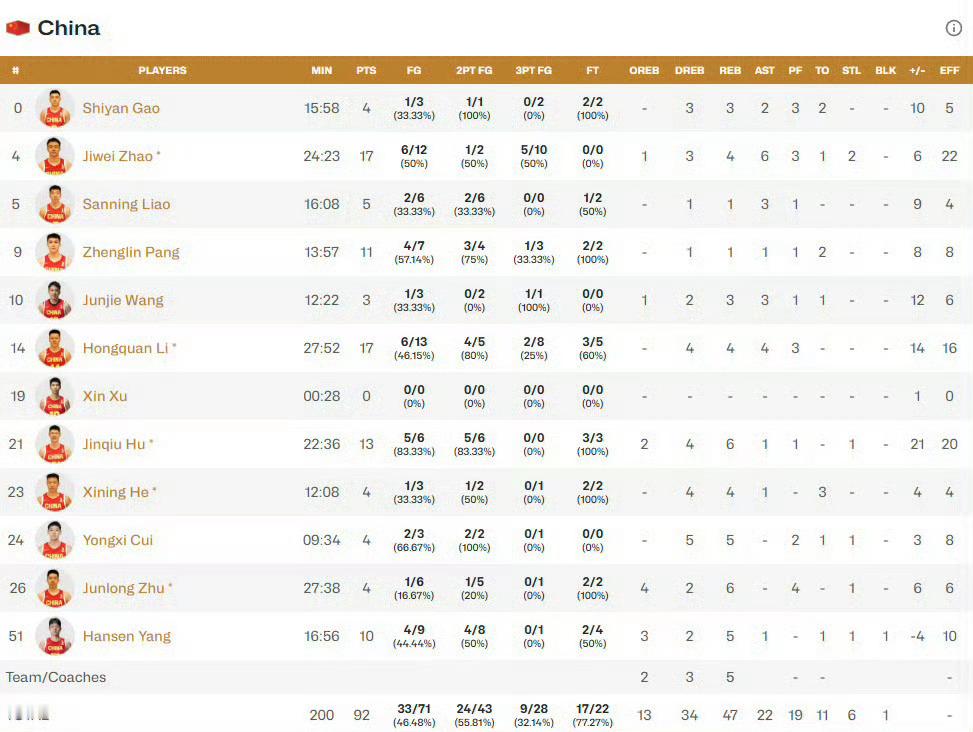Select Jiwei Zhao's efficiency 22
Image resolution: width=973 pixels, height=732 pixels.
click(949, 156)
